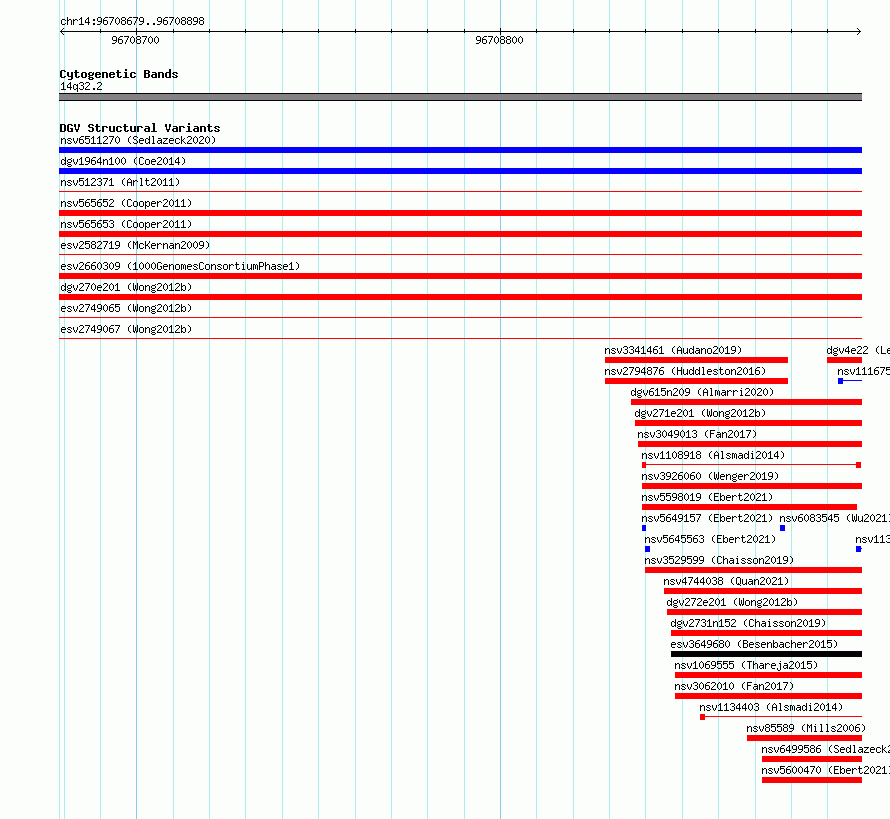Image resolution: width=890 pixels, height=819 pixels.
Task: Click the Cytogenetic Bands track title
Action: [119, 74]
